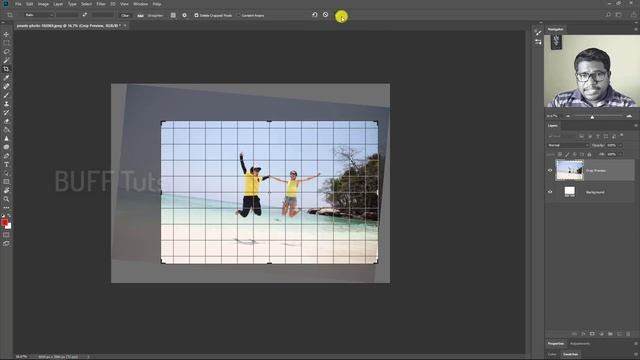Select the Magic Wand tool
640x360 pixels.
coord(6,60)
